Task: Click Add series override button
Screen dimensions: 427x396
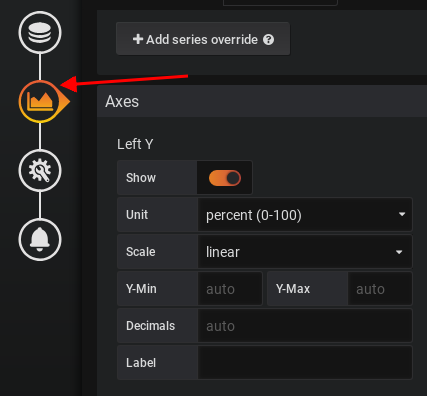Action: pos(203,39)
